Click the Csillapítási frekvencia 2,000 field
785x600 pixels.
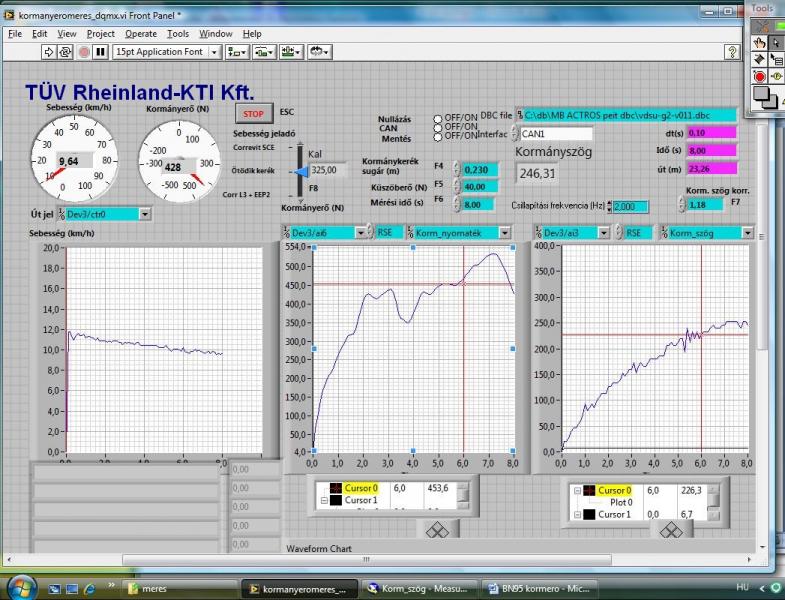(x=630, y=207)
